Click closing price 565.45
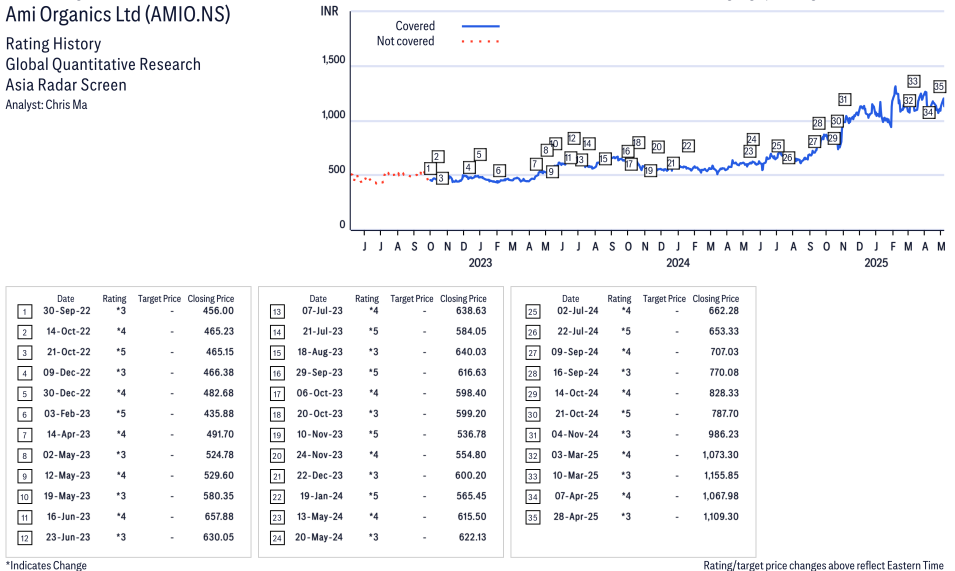Image resolution: width=955 pixels, height=571 pixels. click(471, 496)
